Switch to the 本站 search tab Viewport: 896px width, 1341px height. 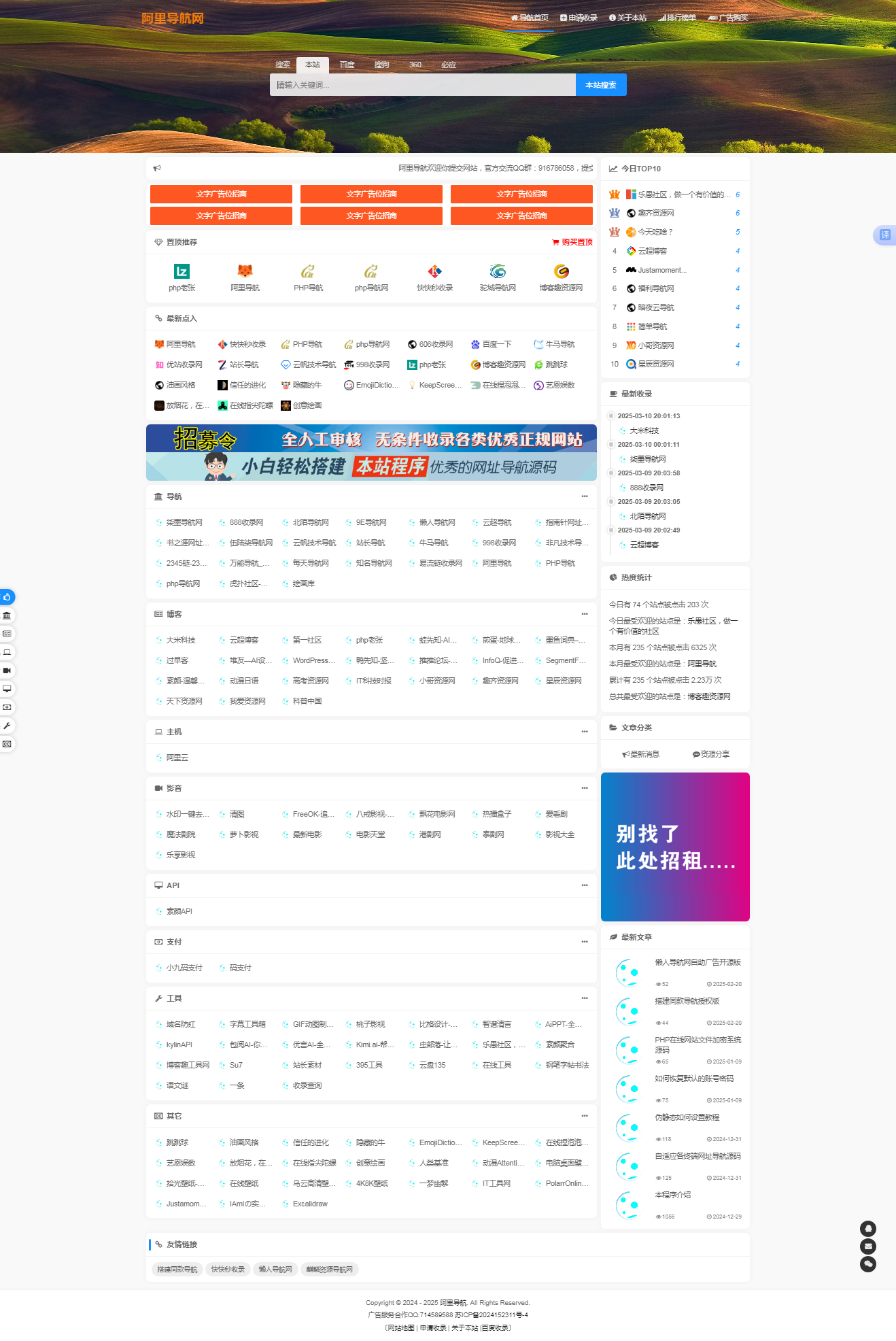pos(313,65)
